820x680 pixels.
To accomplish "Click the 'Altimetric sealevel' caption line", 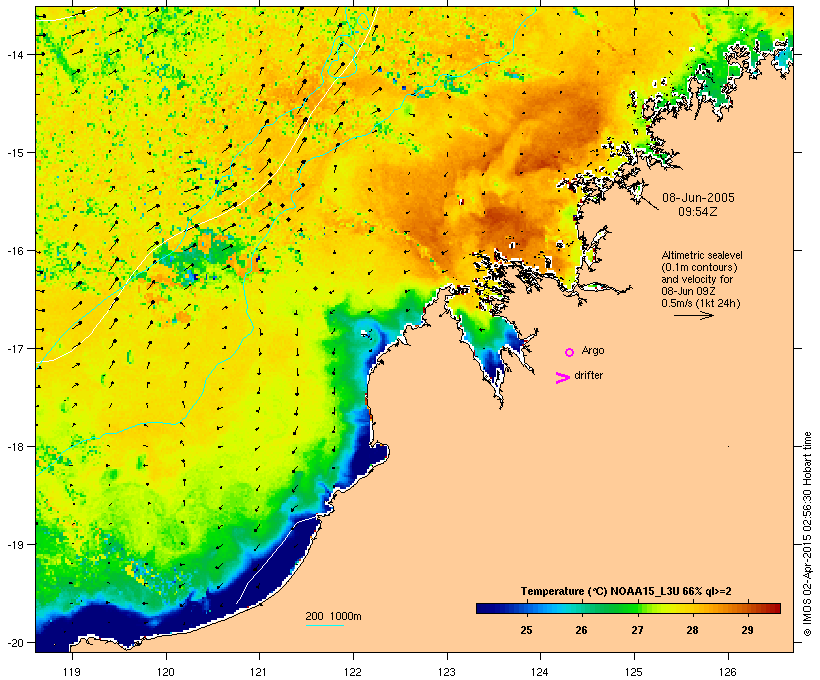I will coord(702,255).
